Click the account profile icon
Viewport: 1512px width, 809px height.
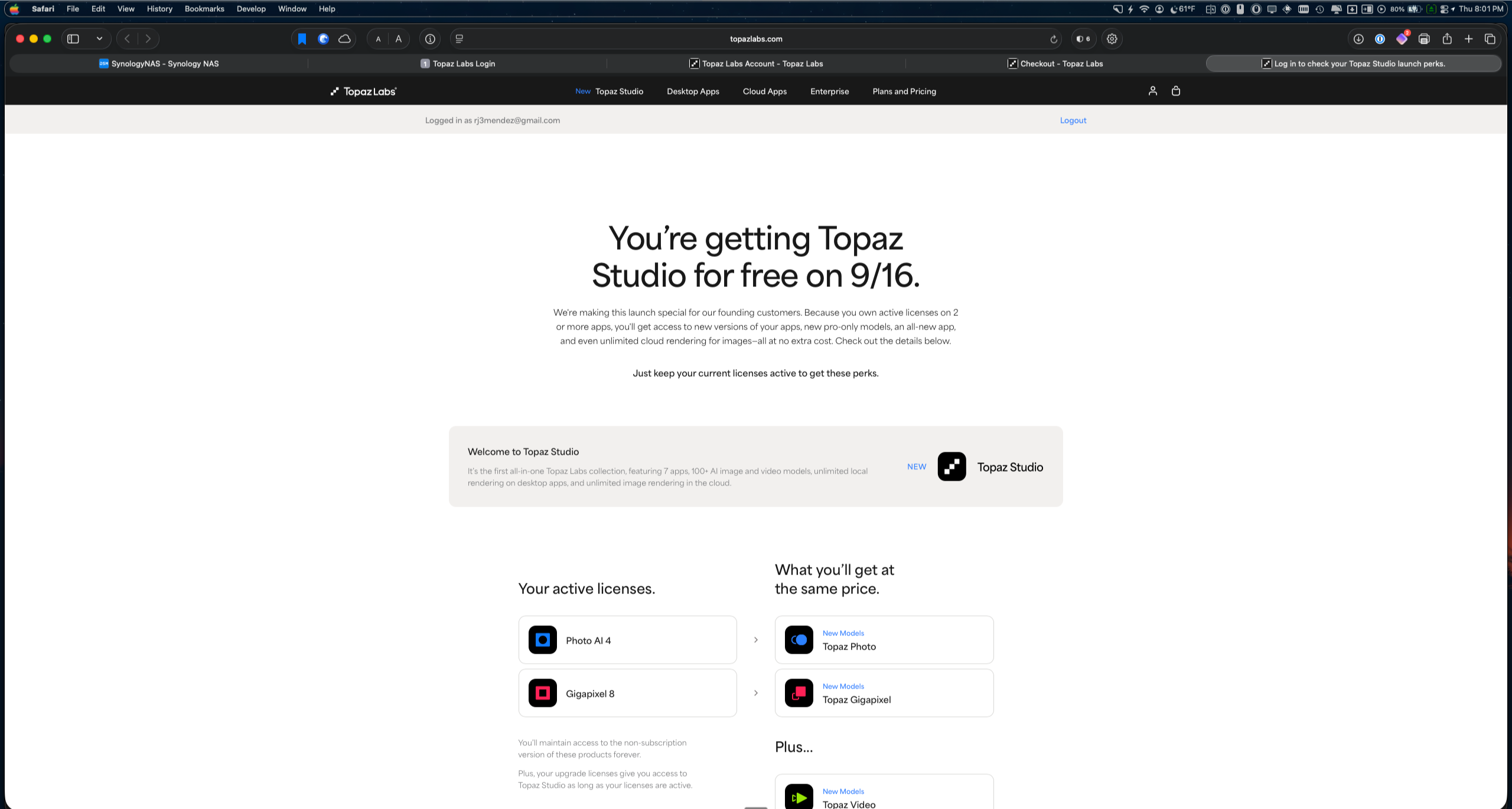[1152, 91]
